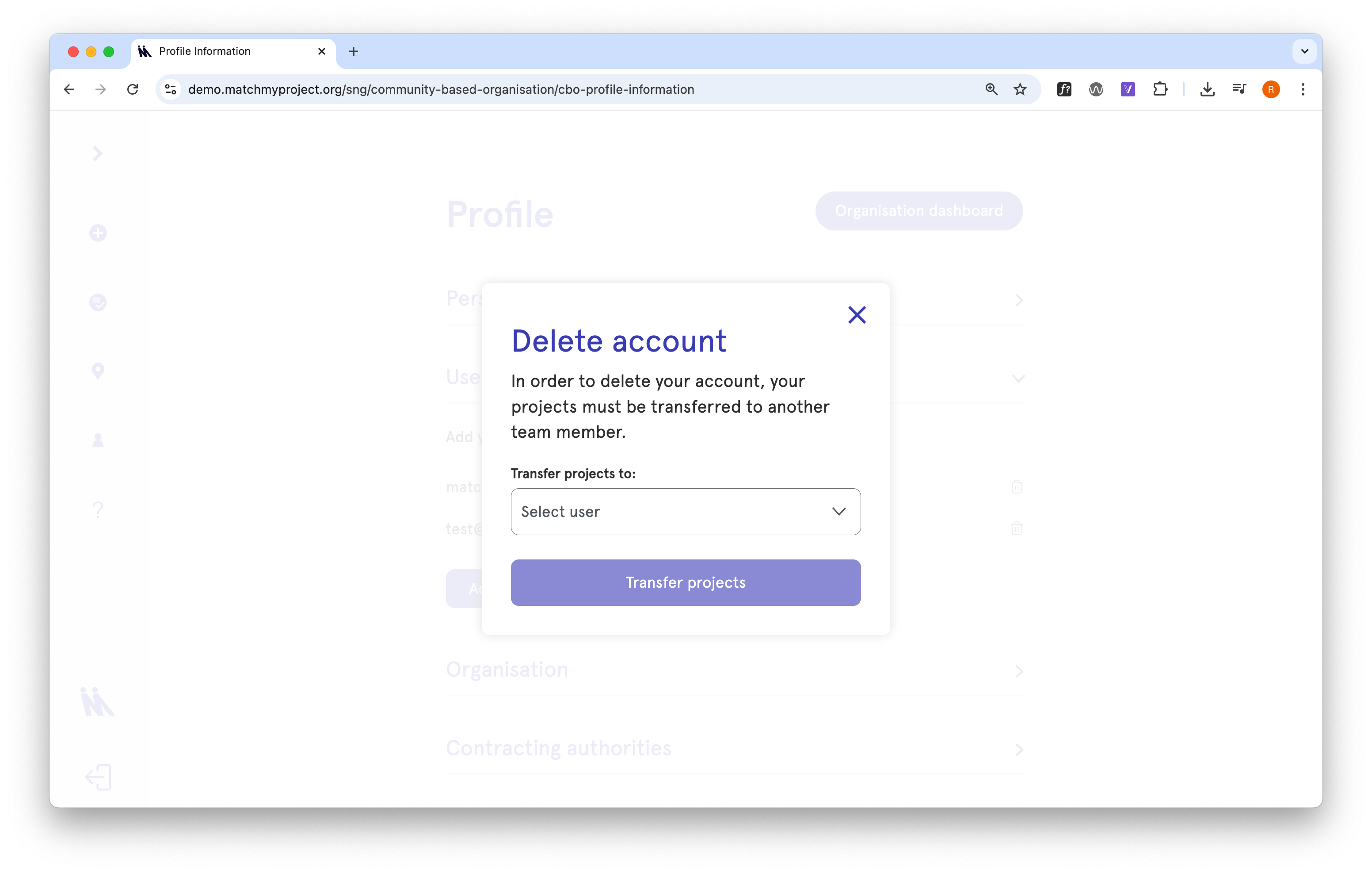Screen dimensions: 1372x873
Task: Click the logout icon in the sidebar
Action: point(98,777)
